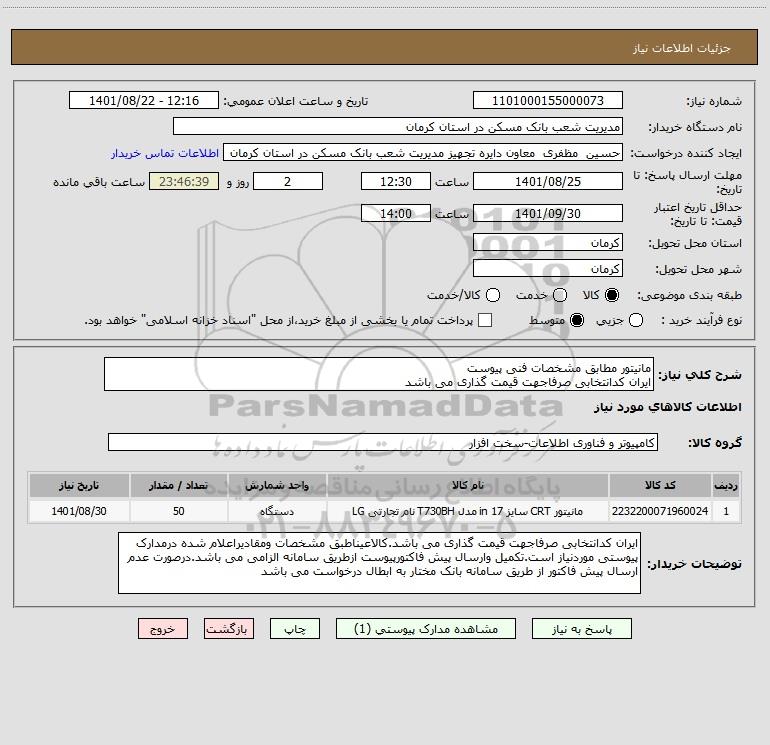The image size is (770, 745).
Task: Click the شرح کلی نیاز label
Action: click(x=700, y=375)
